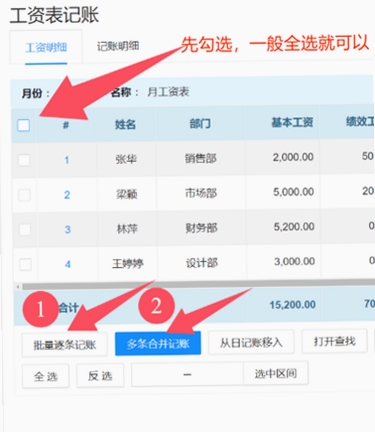Click the 批量逐条记账 button
The image size is (375, 432).
pyautogui.click(x=65, y=345)
